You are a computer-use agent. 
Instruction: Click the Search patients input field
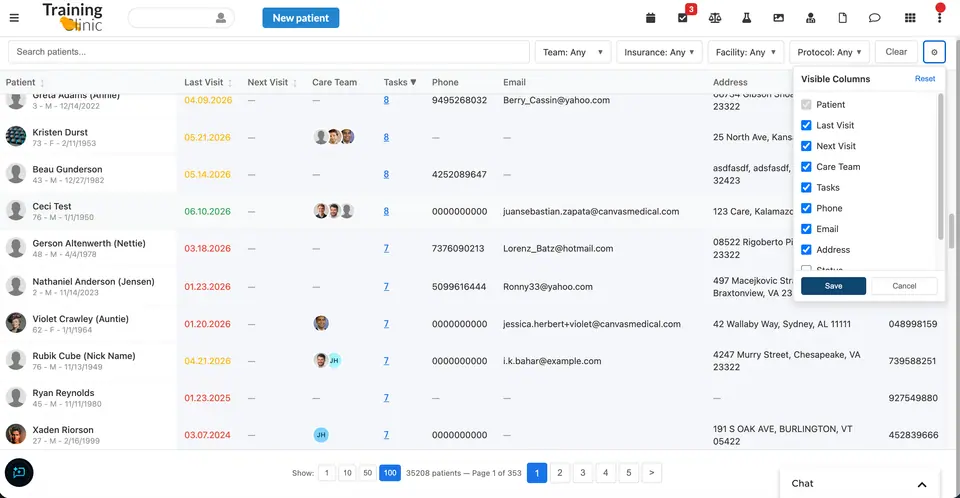point(269,52)
